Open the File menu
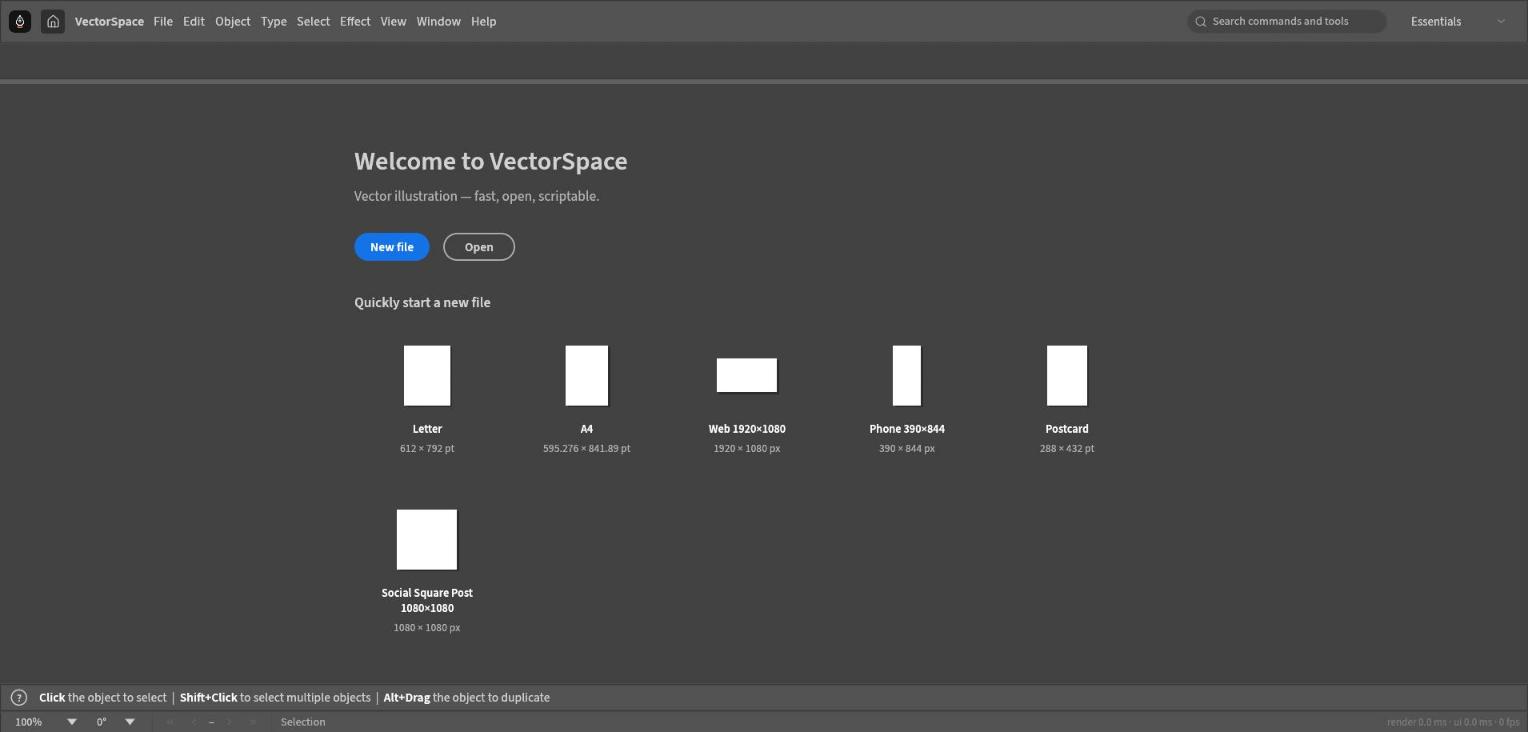This screenshot has height=732, width=1528. (163, 21)
